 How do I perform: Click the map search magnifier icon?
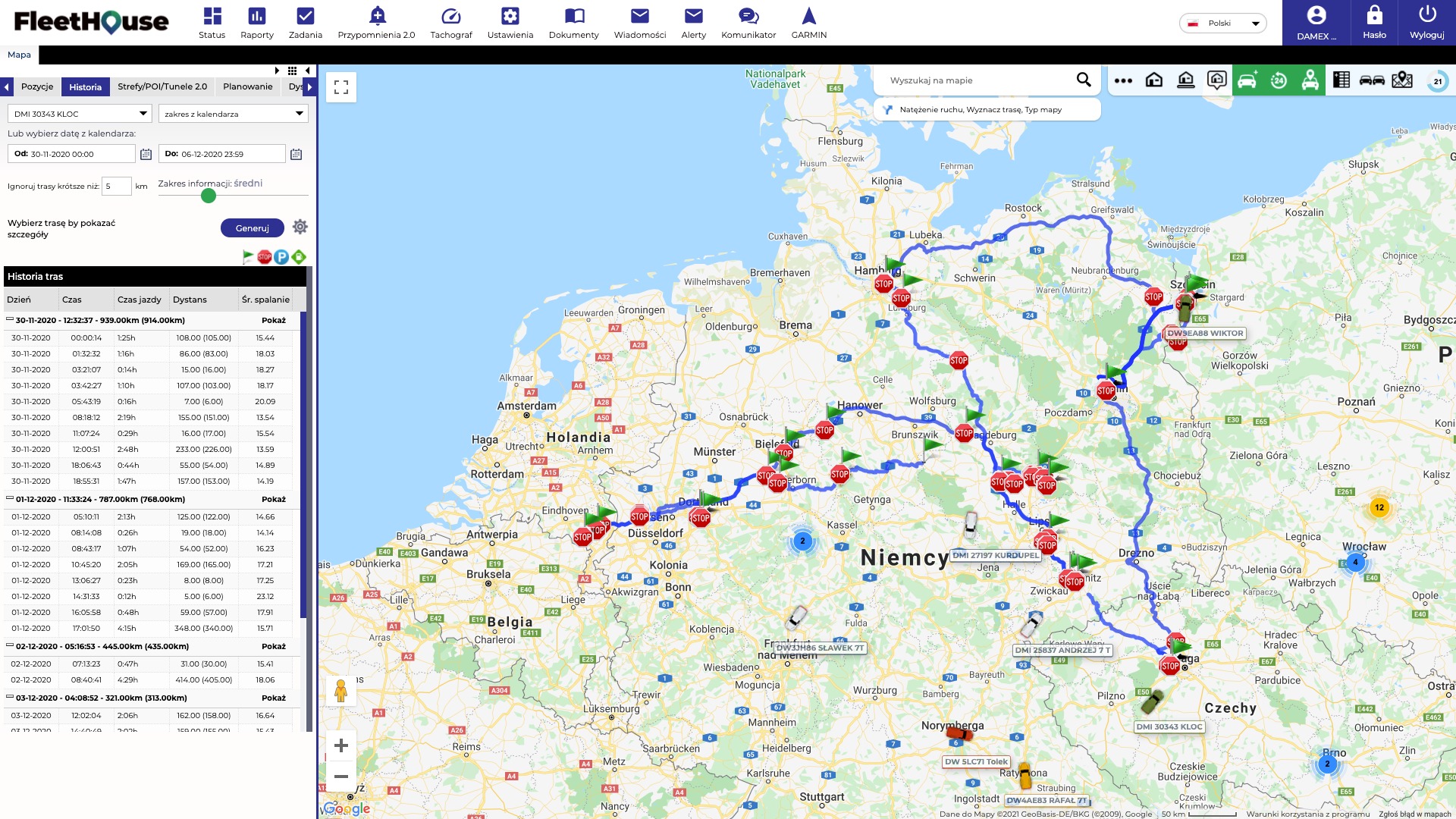pyautogui.click(x=1084, y=80)
